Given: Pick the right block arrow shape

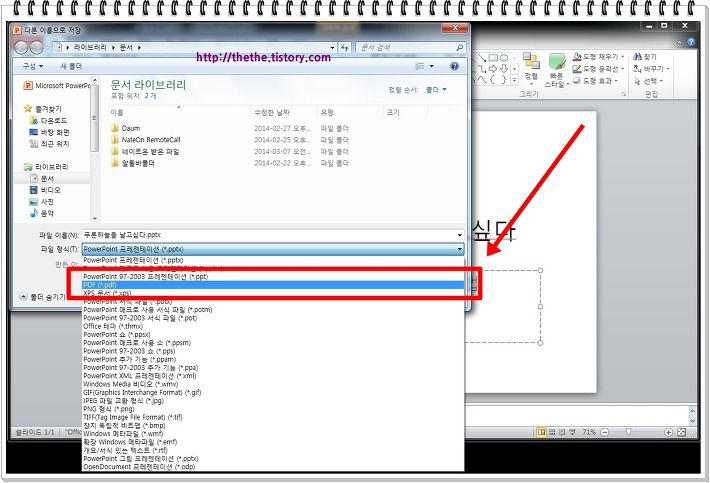Looking at the screenshot, I should tap(493, 69).
